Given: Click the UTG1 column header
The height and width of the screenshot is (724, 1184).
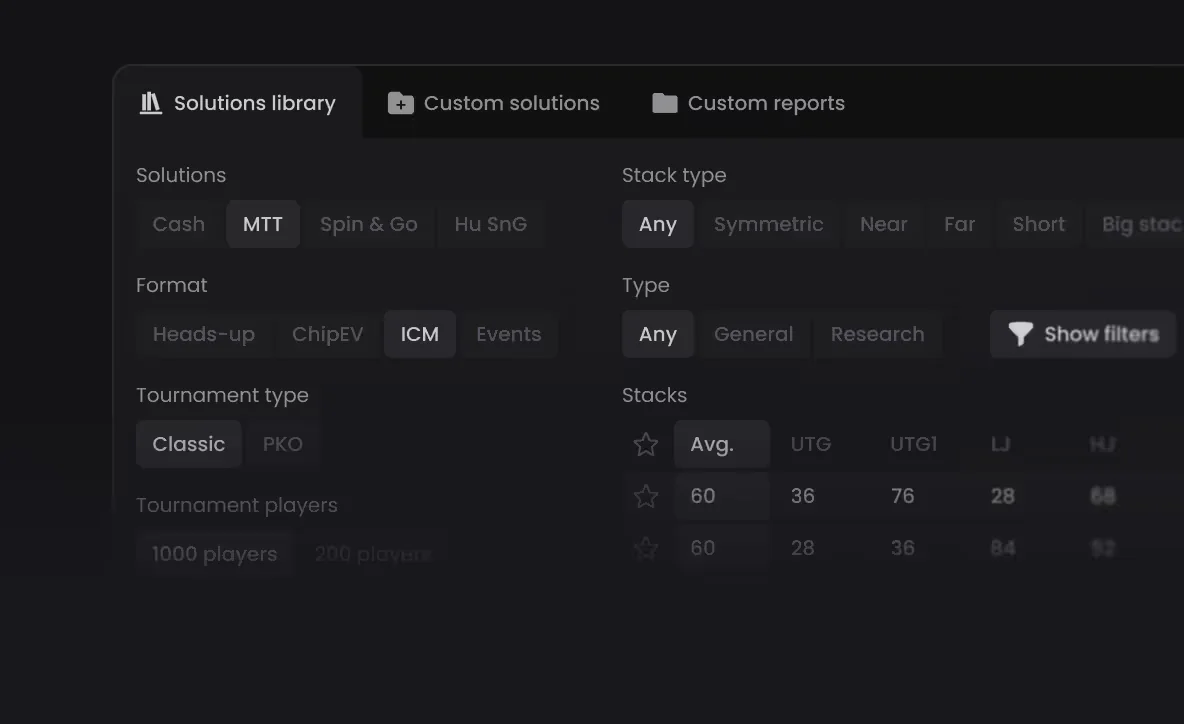Looking at the screenshot, I should (914, 444).
